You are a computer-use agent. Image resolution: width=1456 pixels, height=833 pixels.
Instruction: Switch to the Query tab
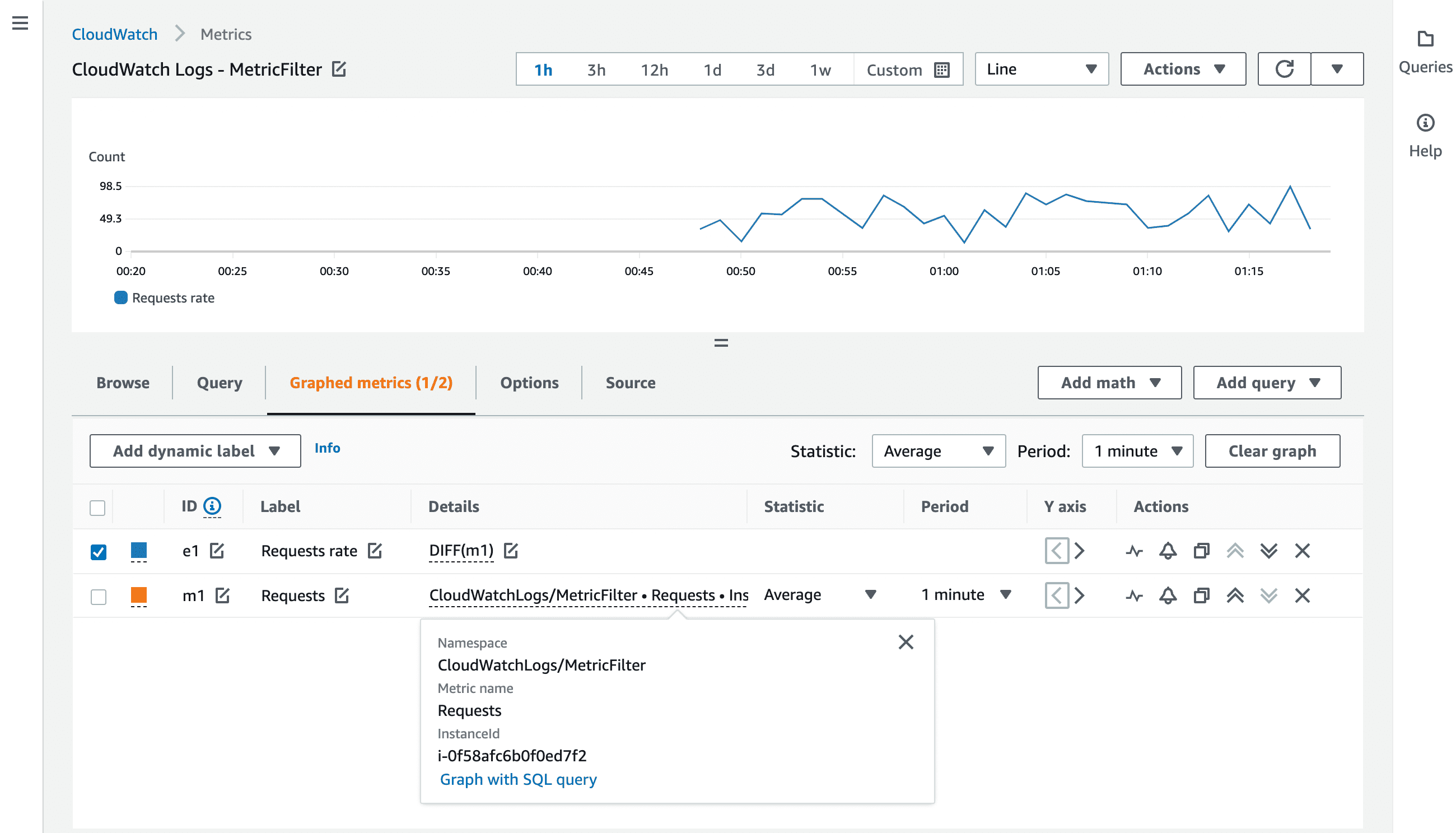coord(220,383)
